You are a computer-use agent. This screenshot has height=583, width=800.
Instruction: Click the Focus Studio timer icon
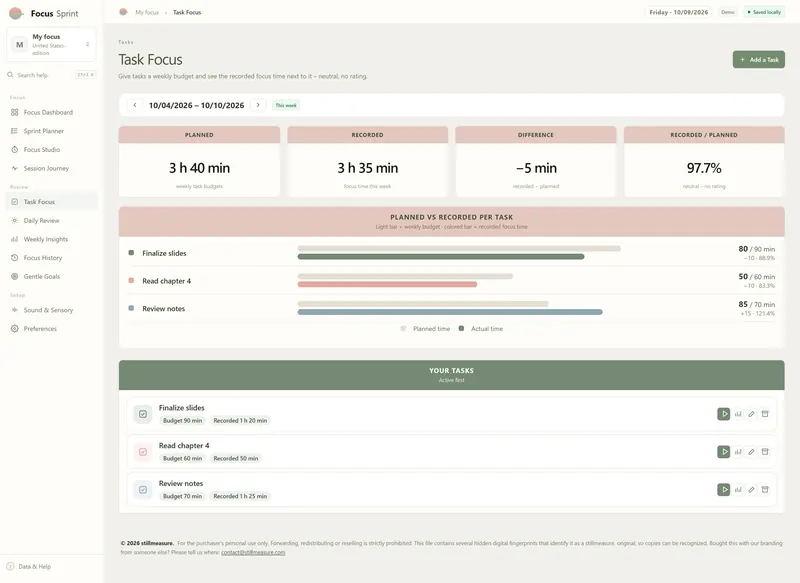pos(14,149)
